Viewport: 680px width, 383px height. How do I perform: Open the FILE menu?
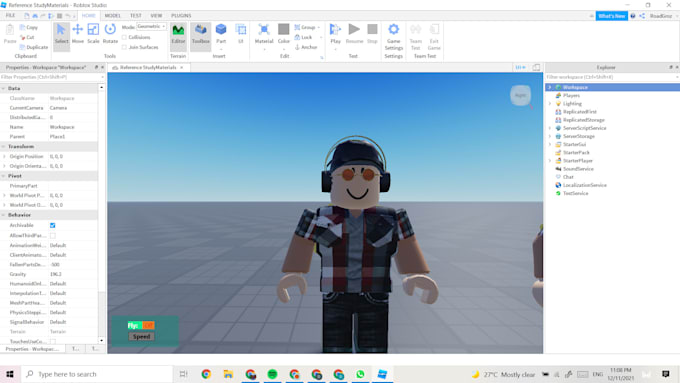10,16
